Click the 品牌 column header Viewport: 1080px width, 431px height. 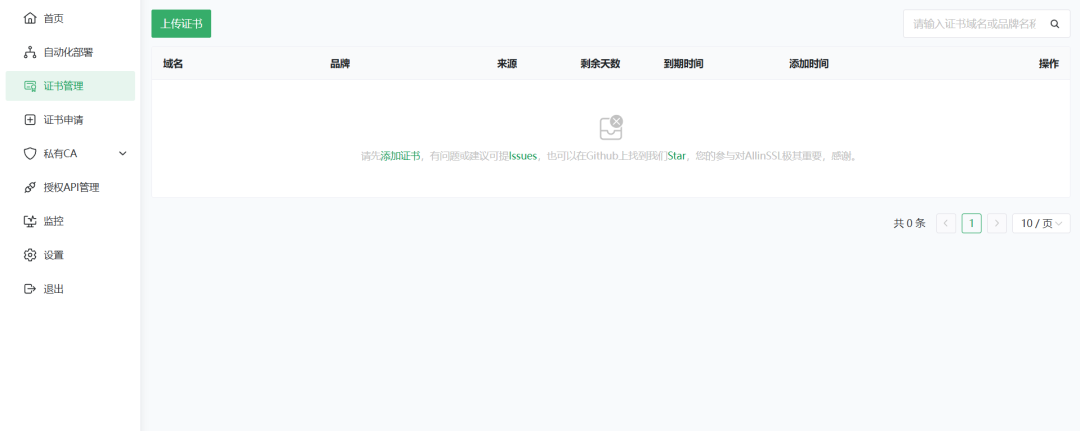coord(340,64)
